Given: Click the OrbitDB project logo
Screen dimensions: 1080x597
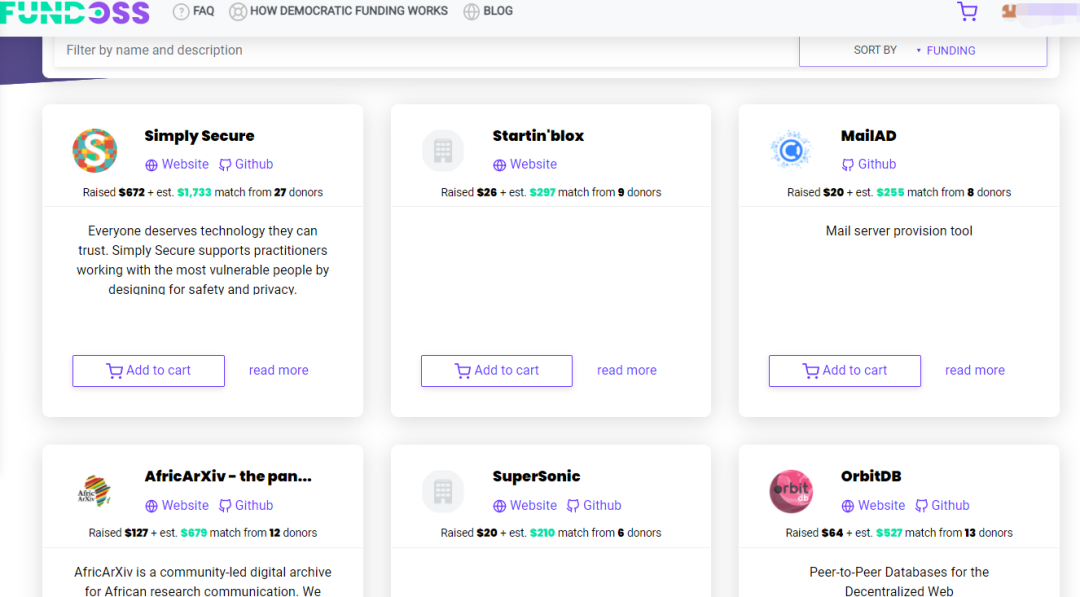Looking at the screenshot, I should 791,491.
